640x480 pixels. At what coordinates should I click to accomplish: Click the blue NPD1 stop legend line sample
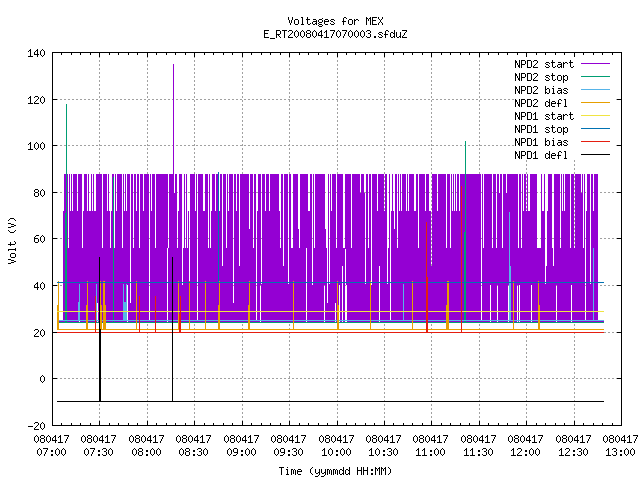[595, 129]
